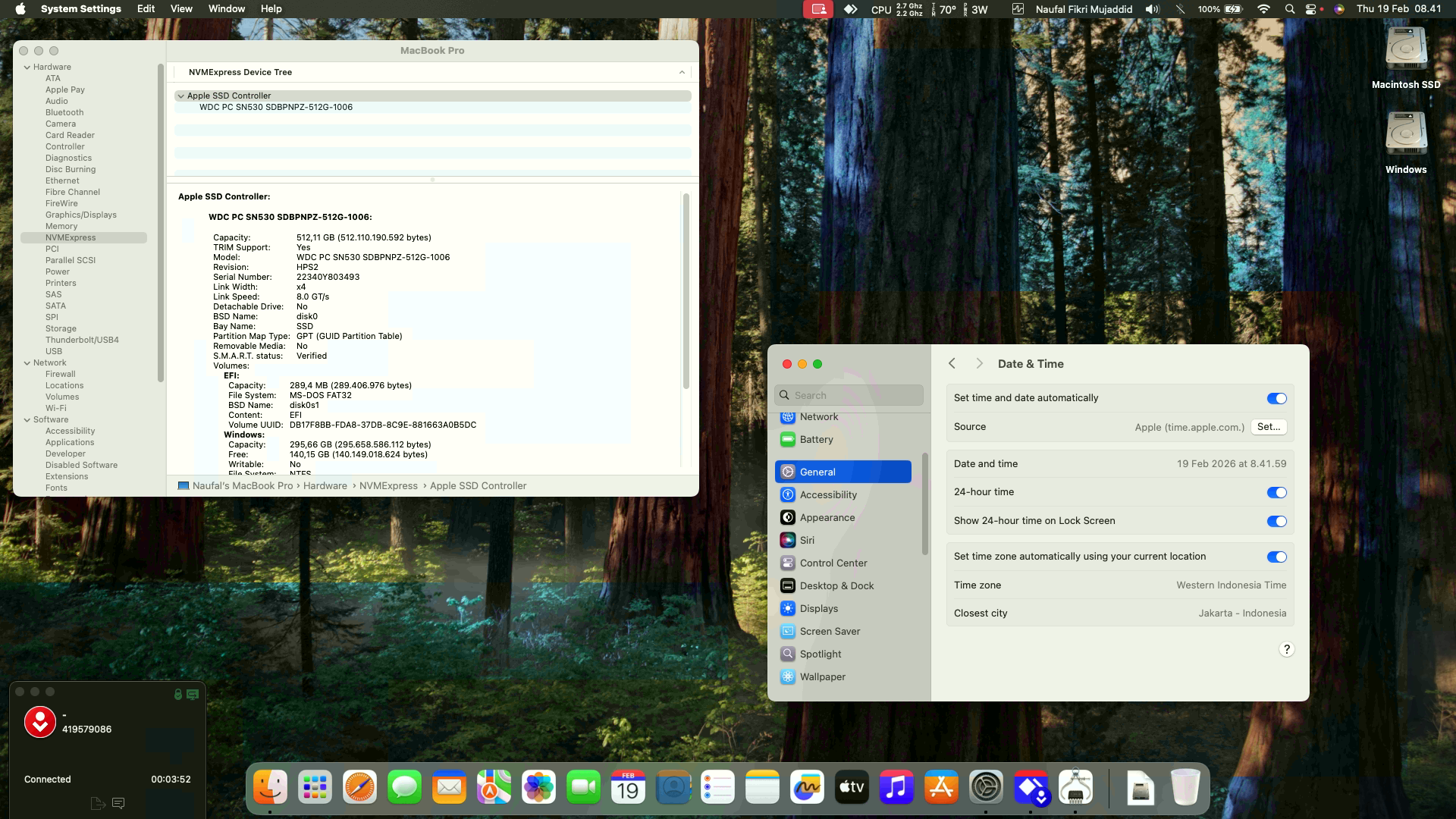This screenshot has height=819, width=1456.
Task: Open Freeform from the Dock
Action: 807,788
